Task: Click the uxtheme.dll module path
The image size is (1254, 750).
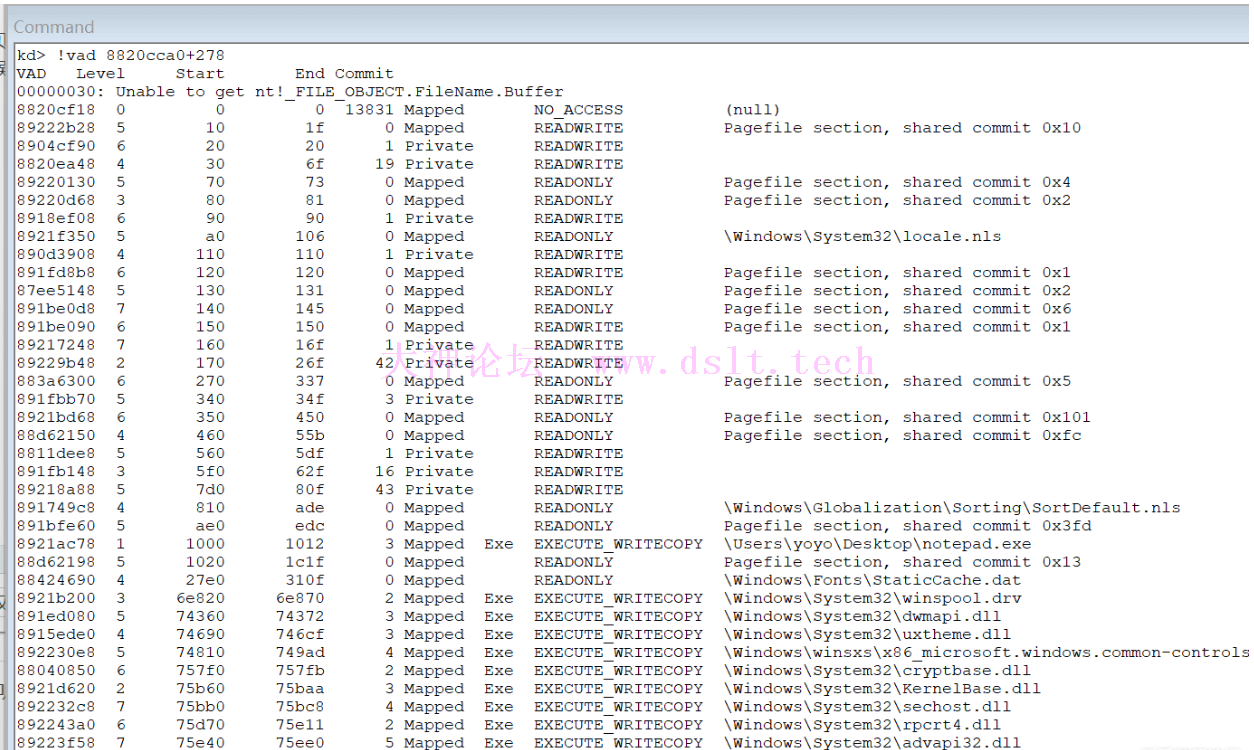Action: pos(867,635)
